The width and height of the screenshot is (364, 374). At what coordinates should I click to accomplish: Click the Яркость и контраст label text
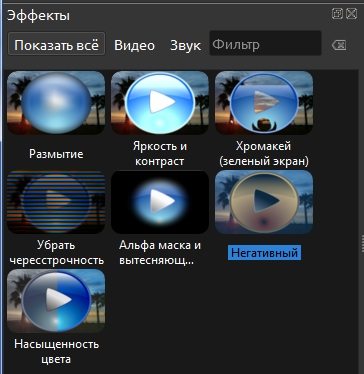(160, 153)
